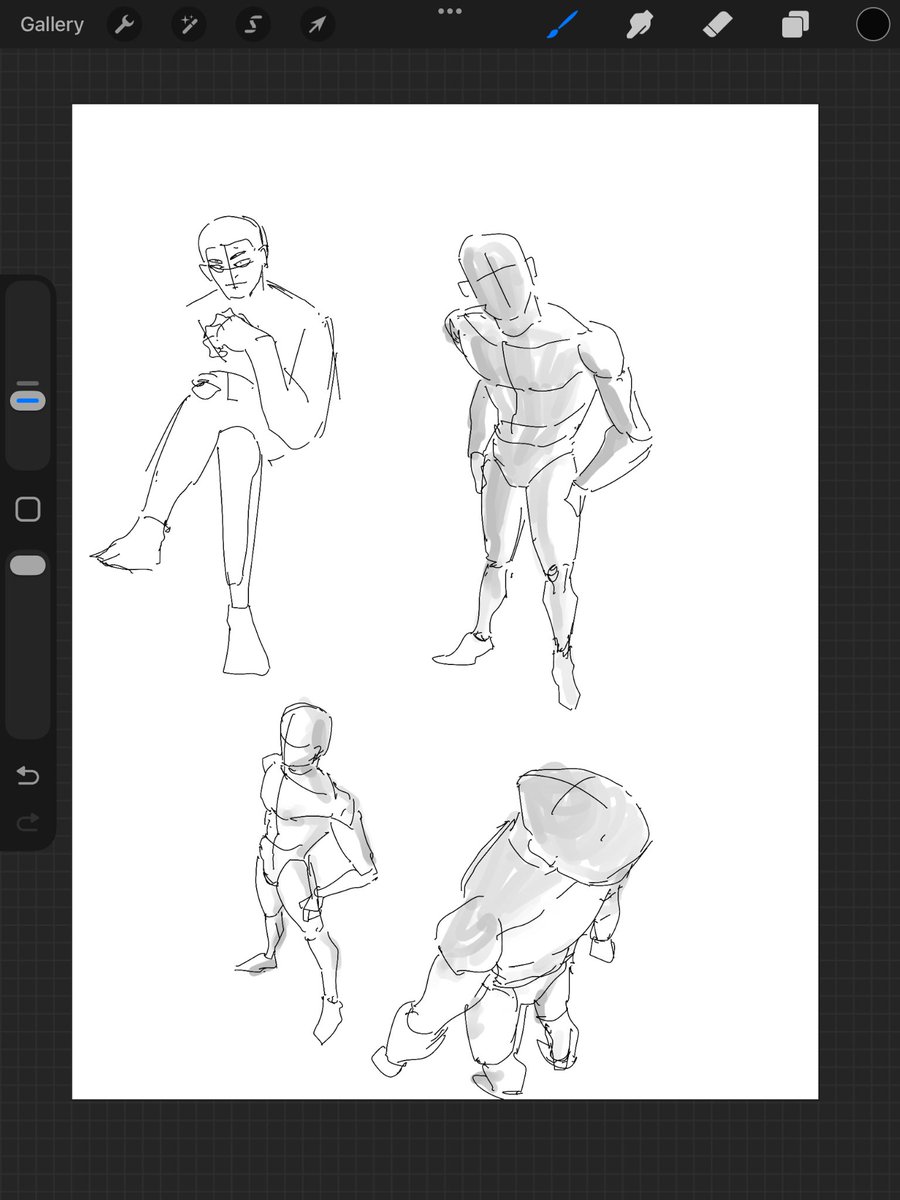Select the Eraser tool

(718, 25)
